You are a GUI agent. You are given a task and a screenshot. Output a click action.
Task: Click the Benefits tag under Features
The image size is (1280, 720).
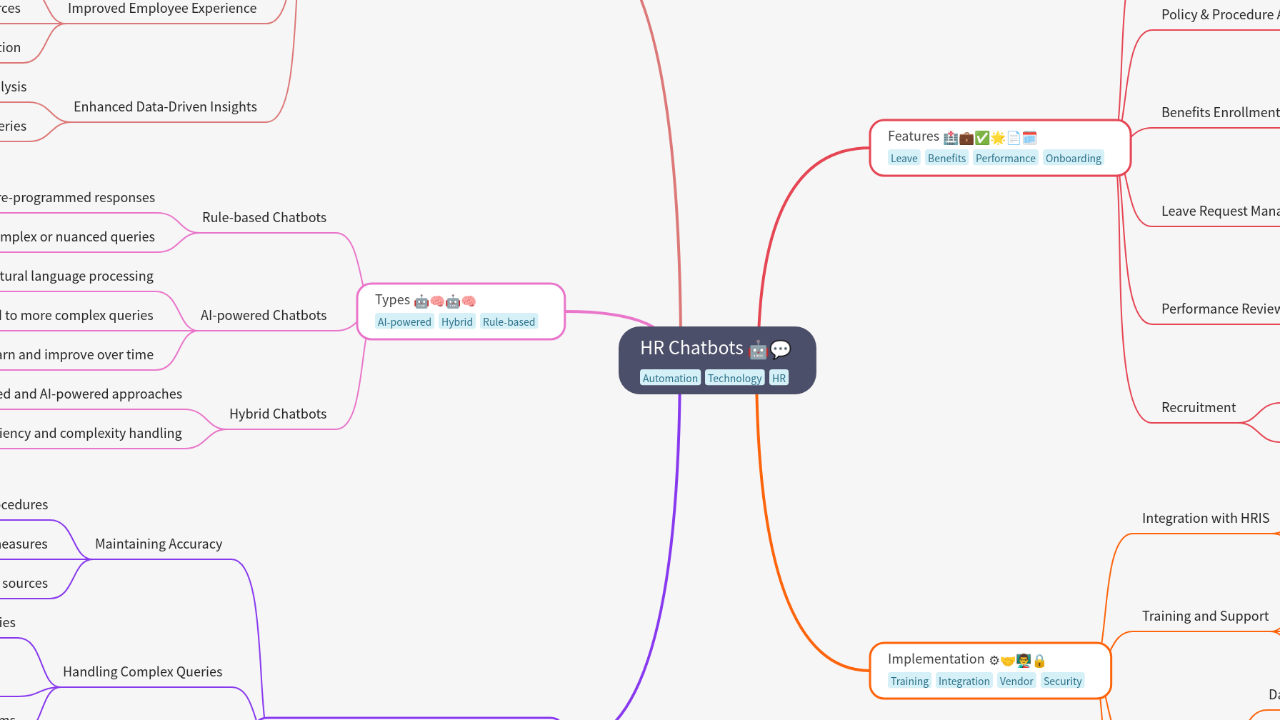click(946, 158)
